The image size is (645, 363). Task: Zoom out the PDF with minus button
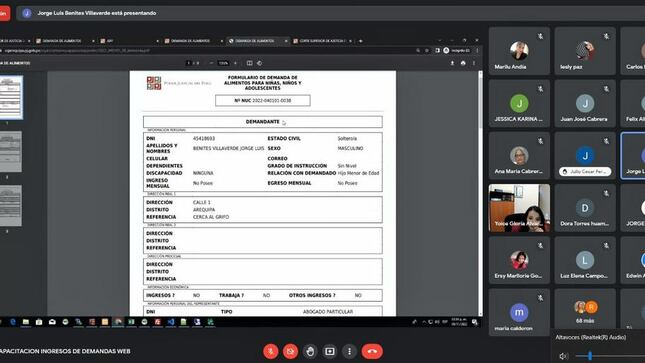click(211, 63)
